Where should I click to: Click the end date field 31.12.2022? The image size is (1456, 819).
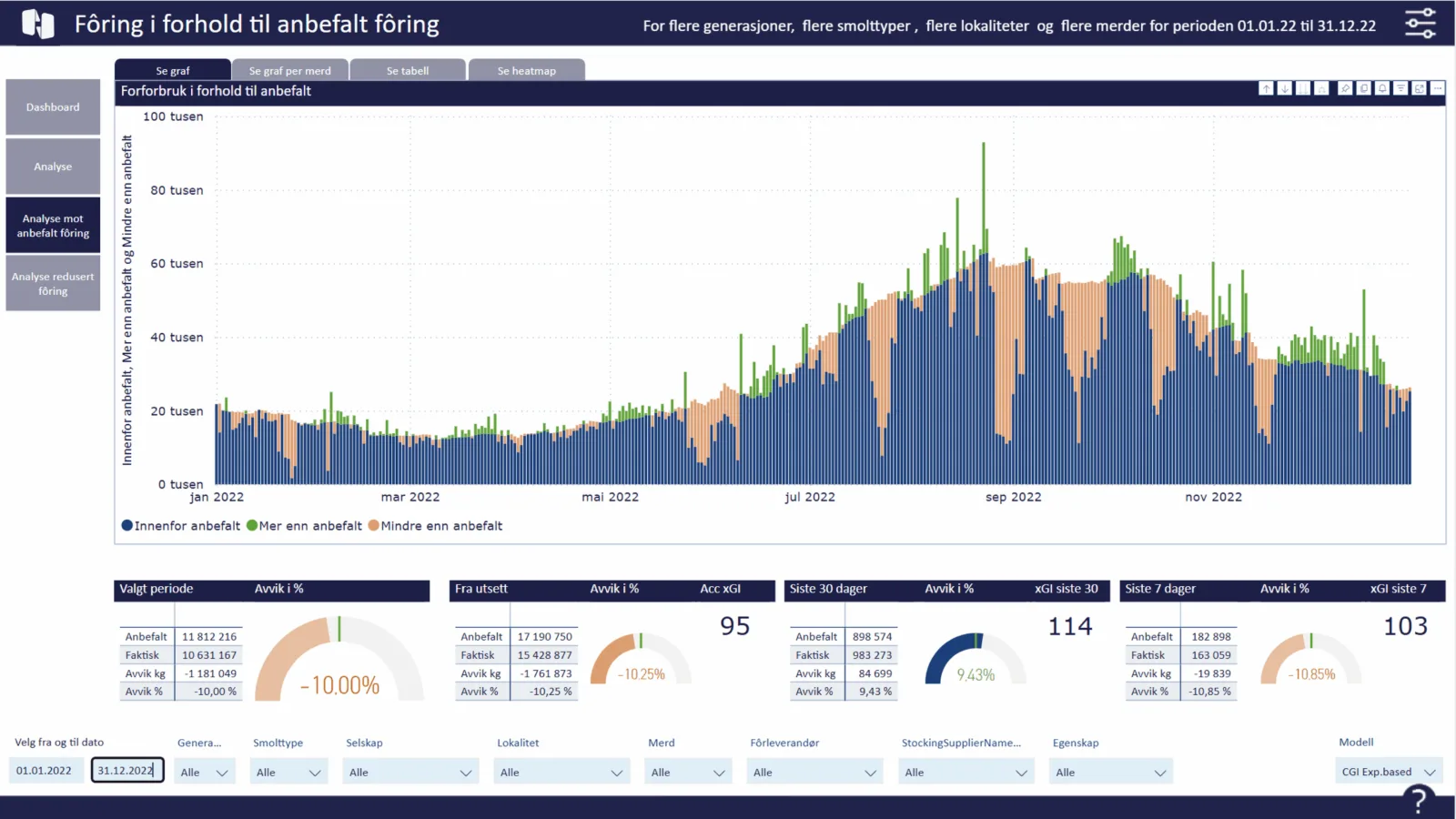click(x=127, y=771)
